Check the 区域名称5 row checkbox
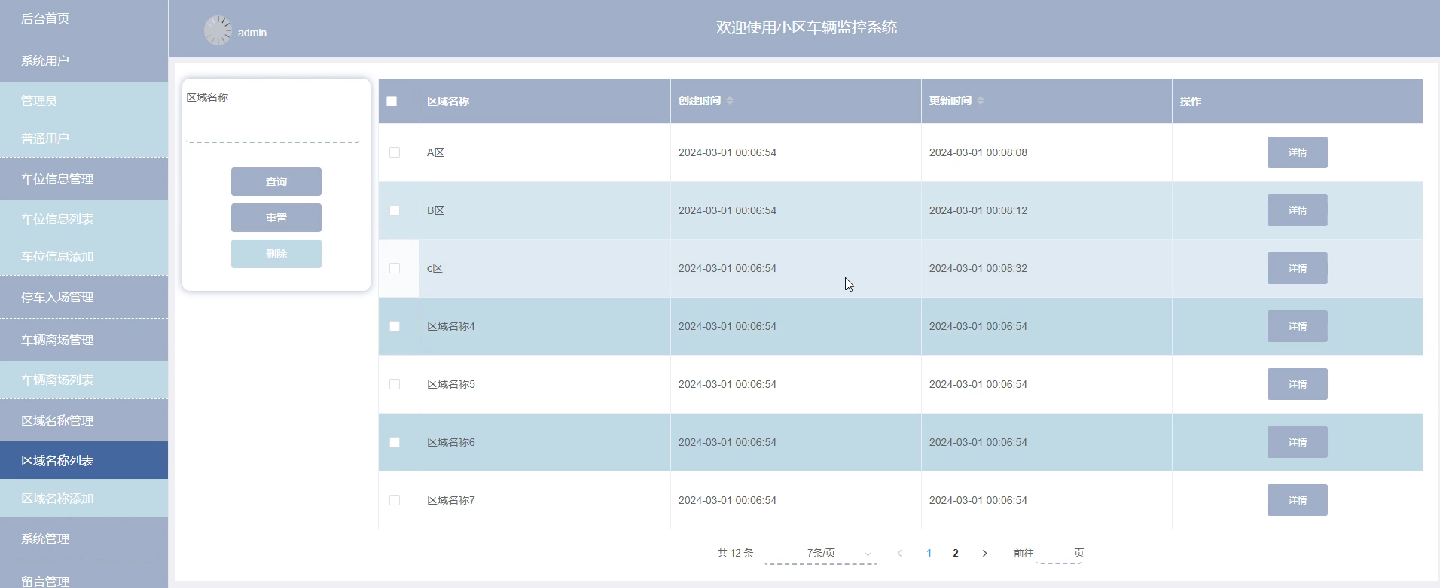The width and height of the screenshot is (1440, 588). pyautogui.click(x=394, y=384)
